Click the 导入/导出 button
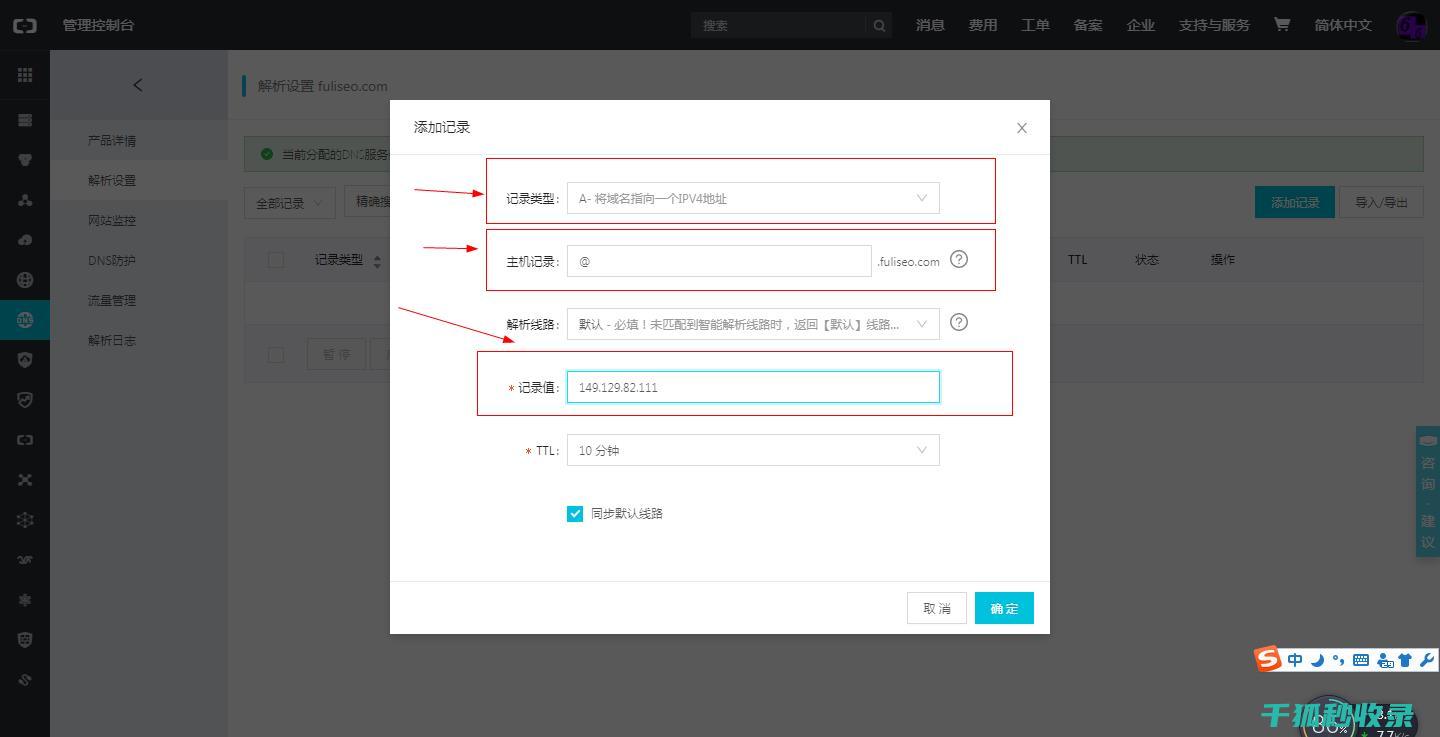1440x737 pixels. (1381, 202)
